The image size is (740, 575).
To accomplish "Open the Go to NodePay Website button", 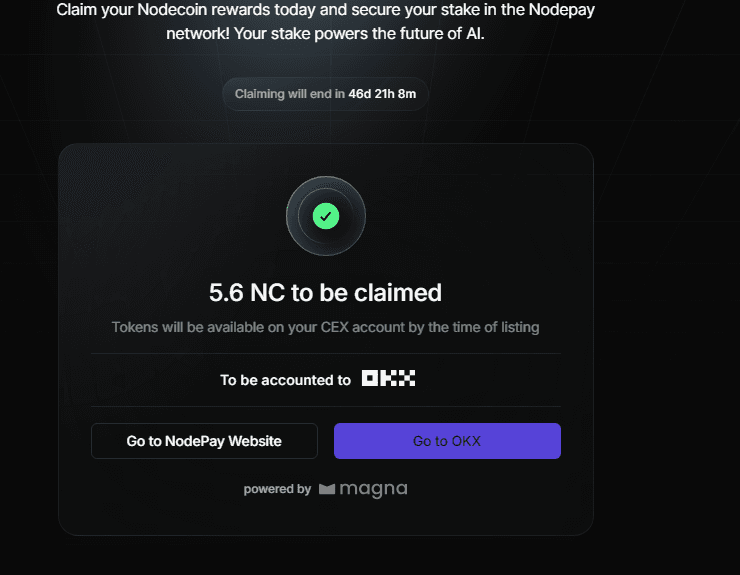I will click(204, 441).
